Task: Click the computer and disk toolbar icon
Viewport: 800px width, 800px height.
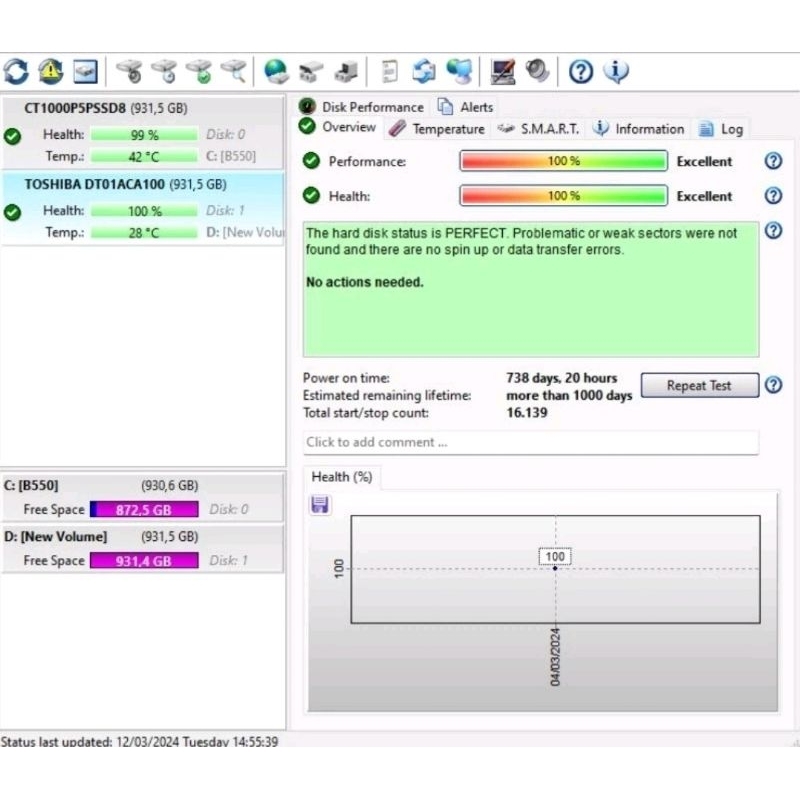Action: point(346,71)
